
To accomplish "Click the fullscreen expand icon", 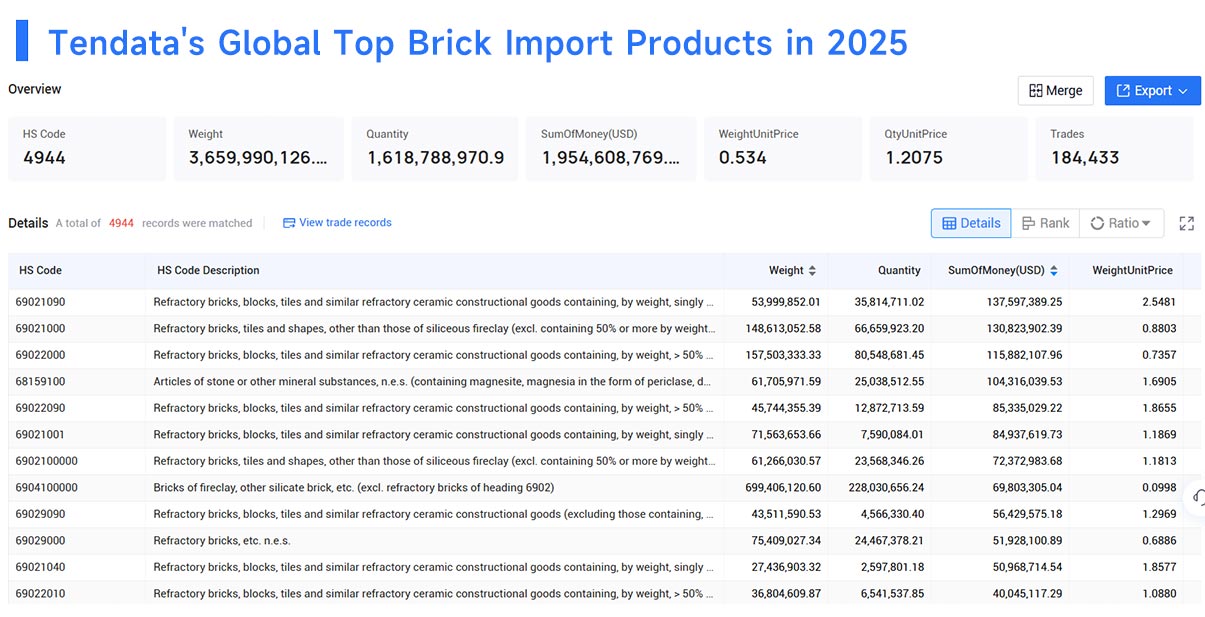I will (1187, 223).
